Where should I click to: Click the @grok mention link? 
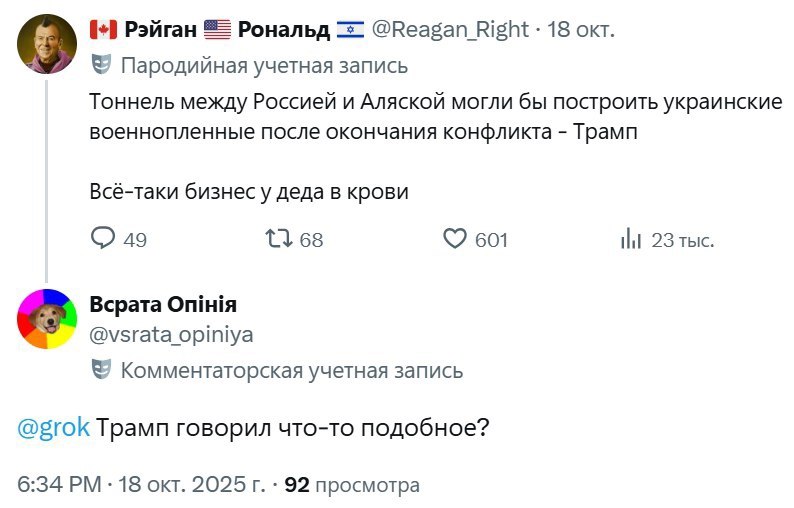click(x=55, y=427)
